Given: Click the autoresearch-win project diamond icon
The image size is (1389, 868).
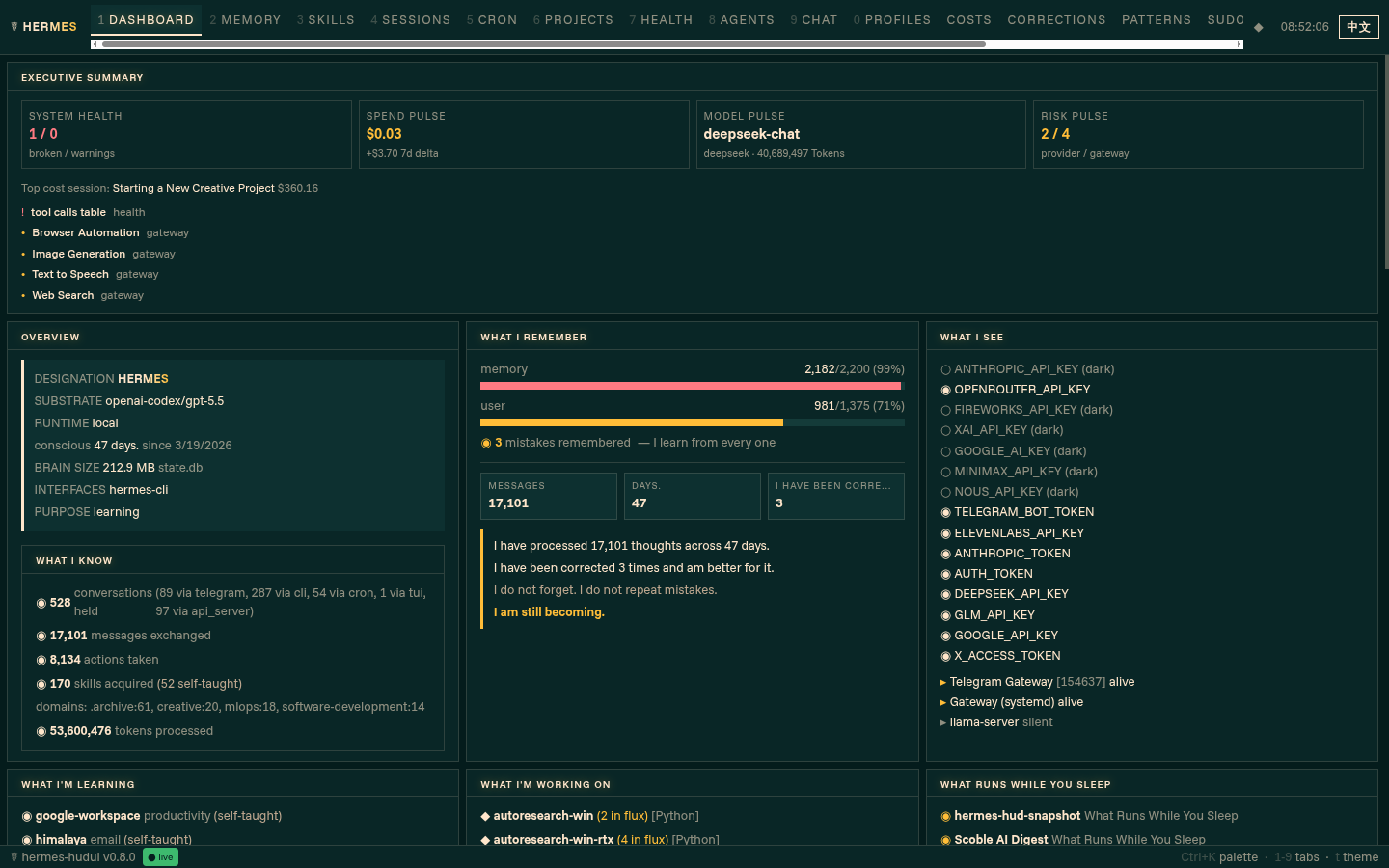Looking at the screenshot, I should (485, 816).
